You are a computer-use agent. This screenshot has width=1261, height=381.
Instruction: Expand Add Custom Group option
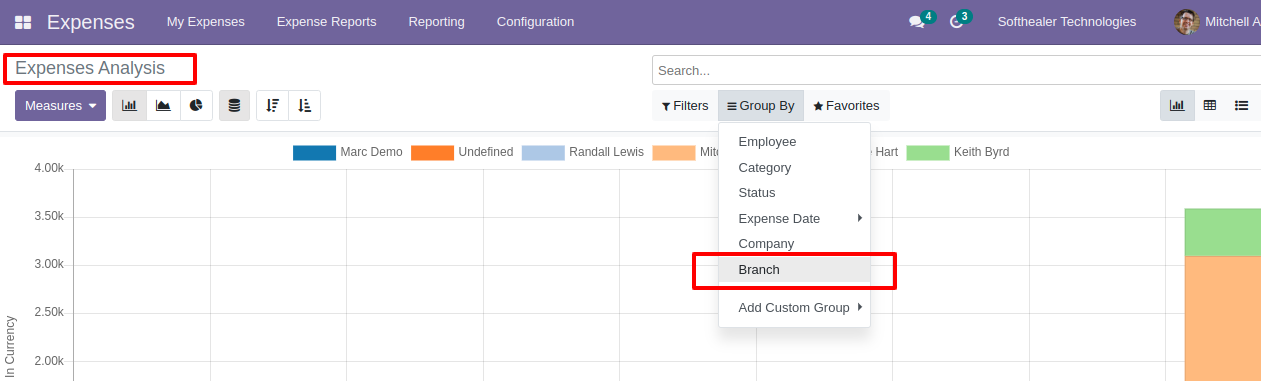tap(794, 307)
